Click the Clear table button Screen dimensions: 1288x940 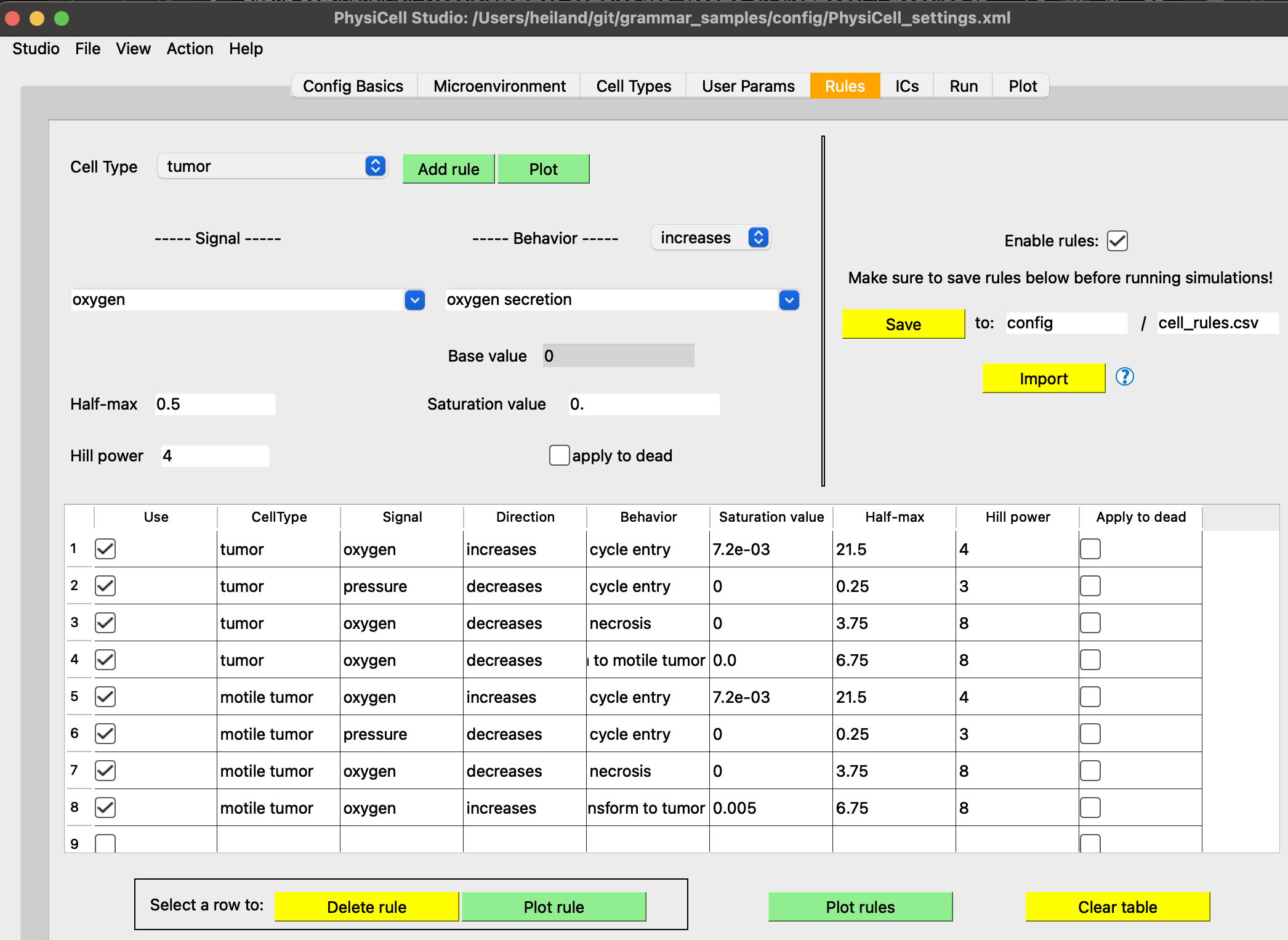coord(1118,907)
